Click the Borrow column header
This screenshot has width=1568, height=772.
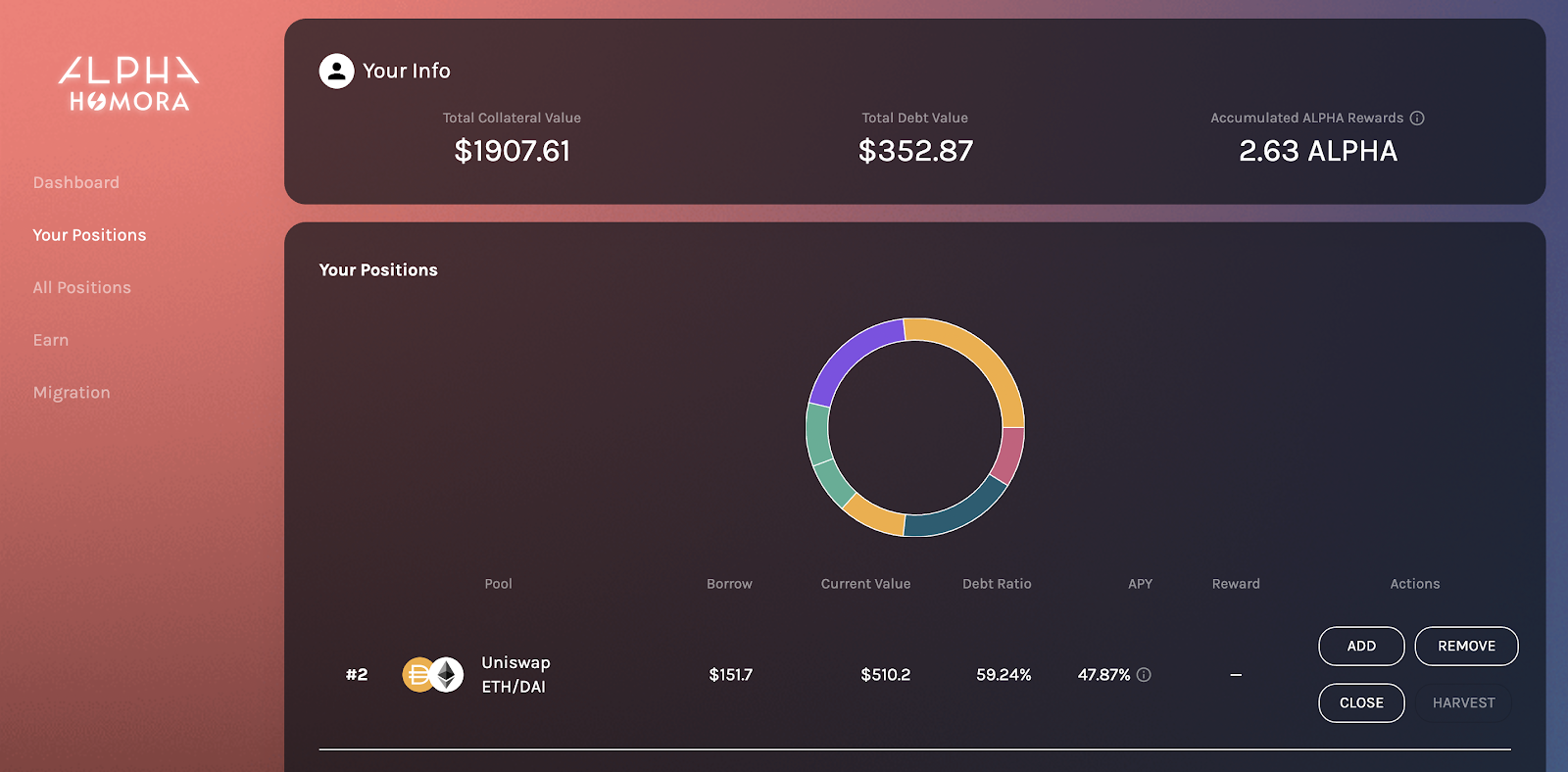(729, 584)
